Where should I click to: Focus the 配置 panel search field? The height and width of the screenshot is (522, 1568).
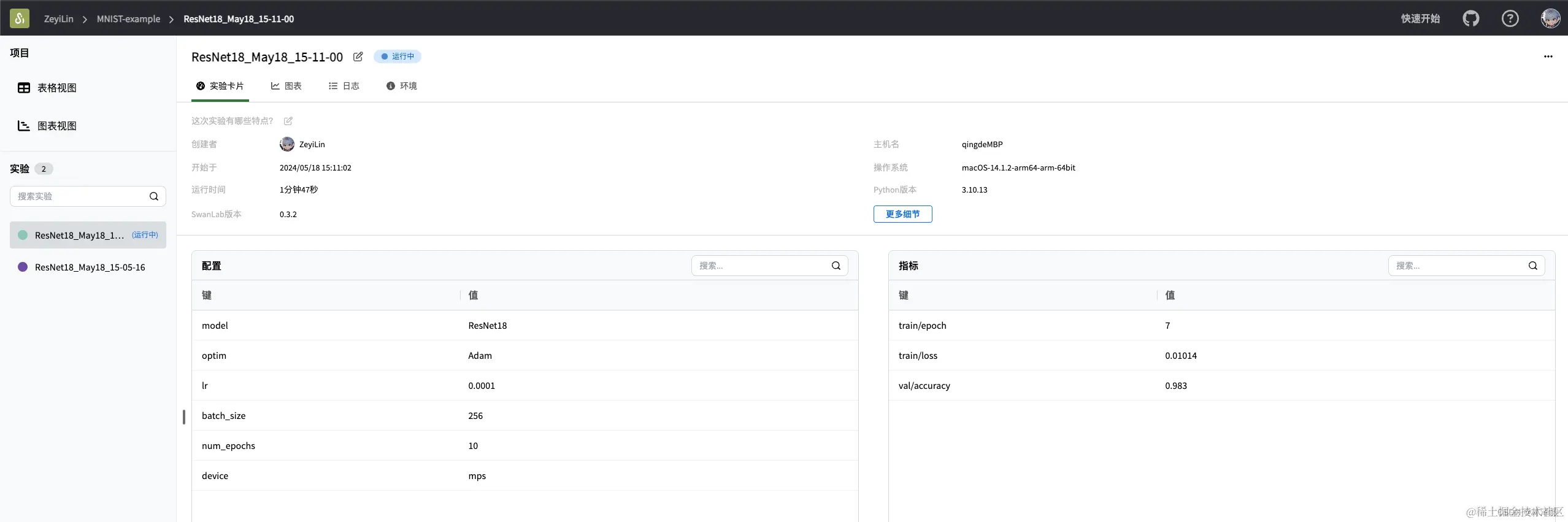coord(769,266)
